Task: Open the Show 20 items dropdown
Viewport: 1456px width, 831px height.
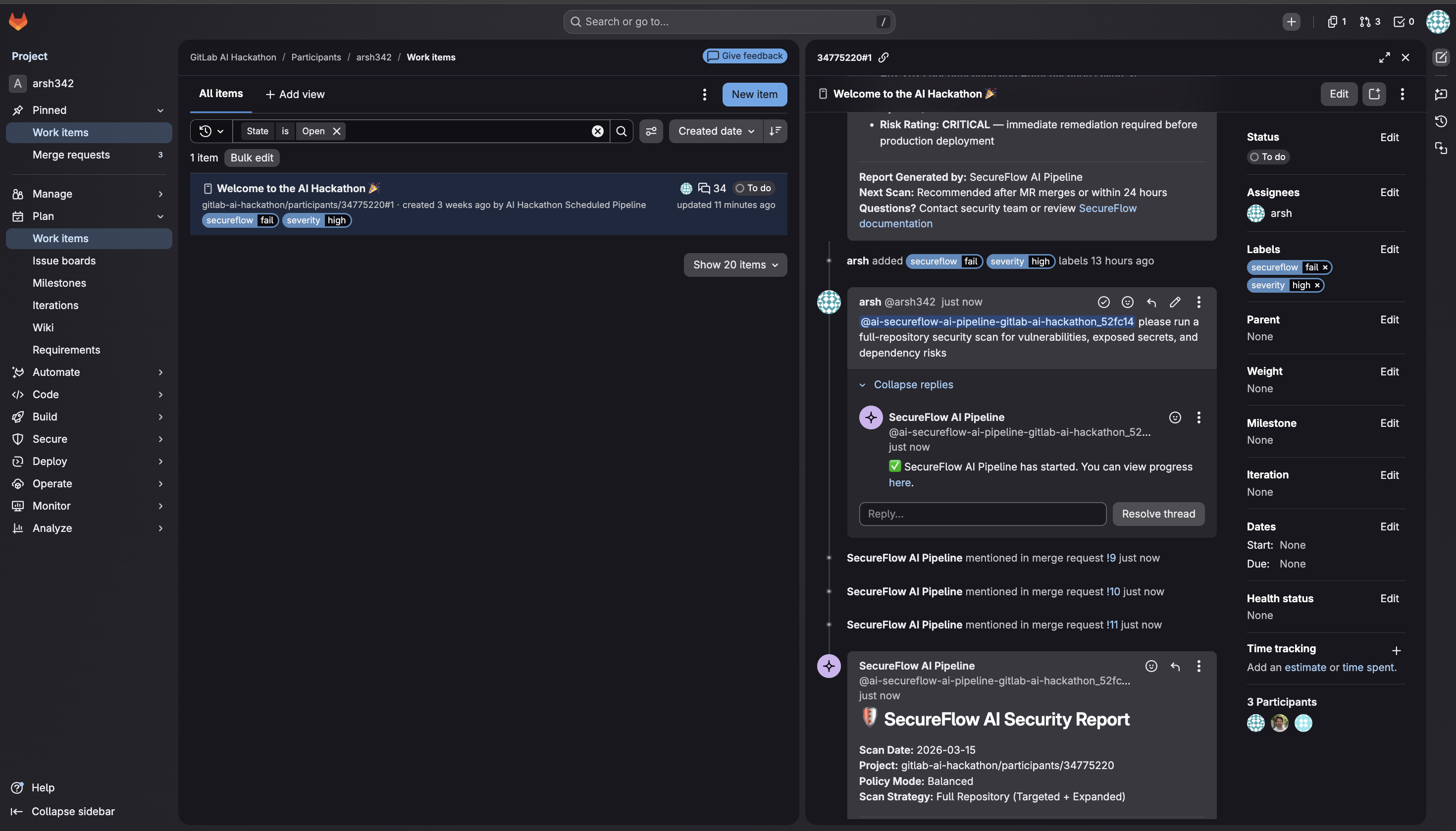Action: point(735,265)
